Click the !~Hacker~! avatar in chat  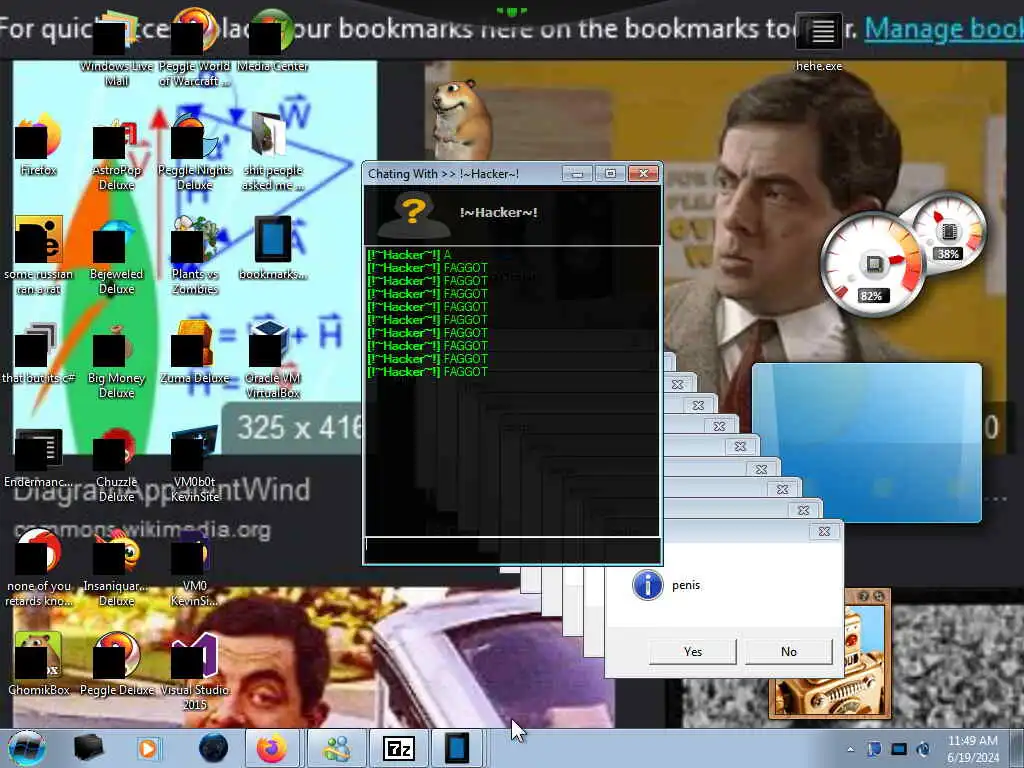pyautogui.click(x=414, y=216)
